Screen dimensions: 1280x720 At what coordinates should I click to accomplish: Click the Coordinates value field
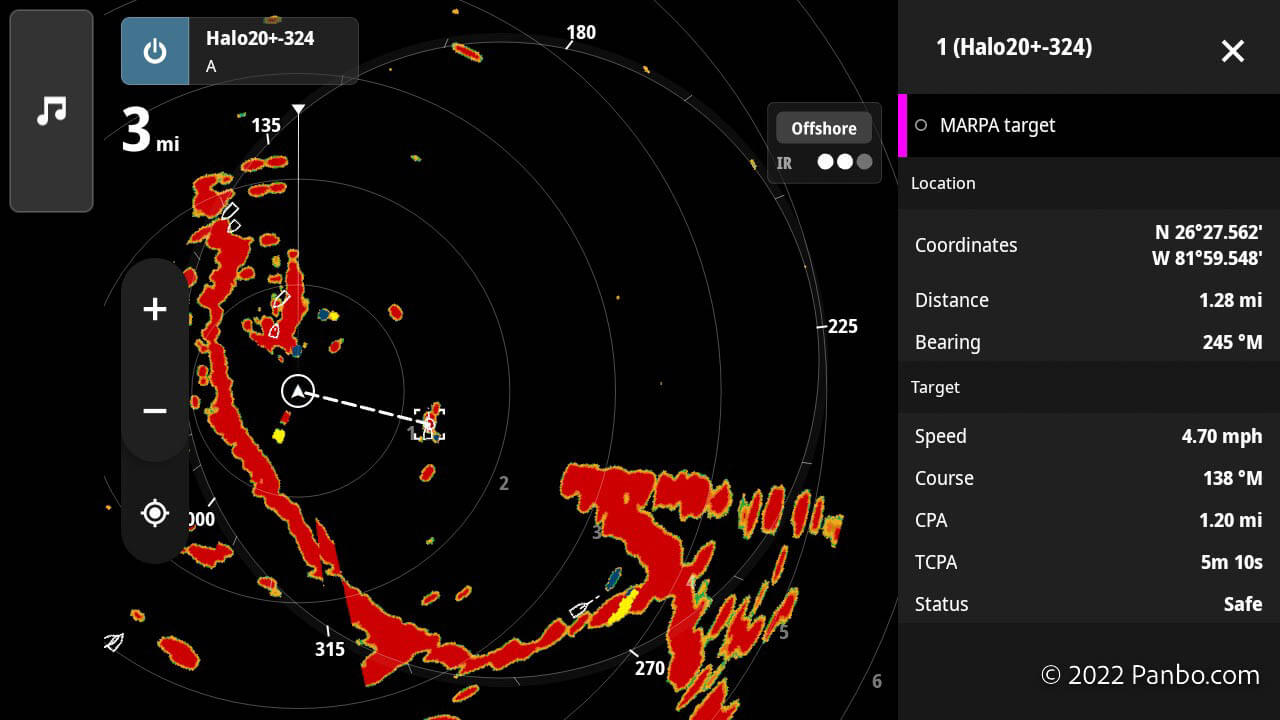pyautogui.click(x=1210, y=245)
